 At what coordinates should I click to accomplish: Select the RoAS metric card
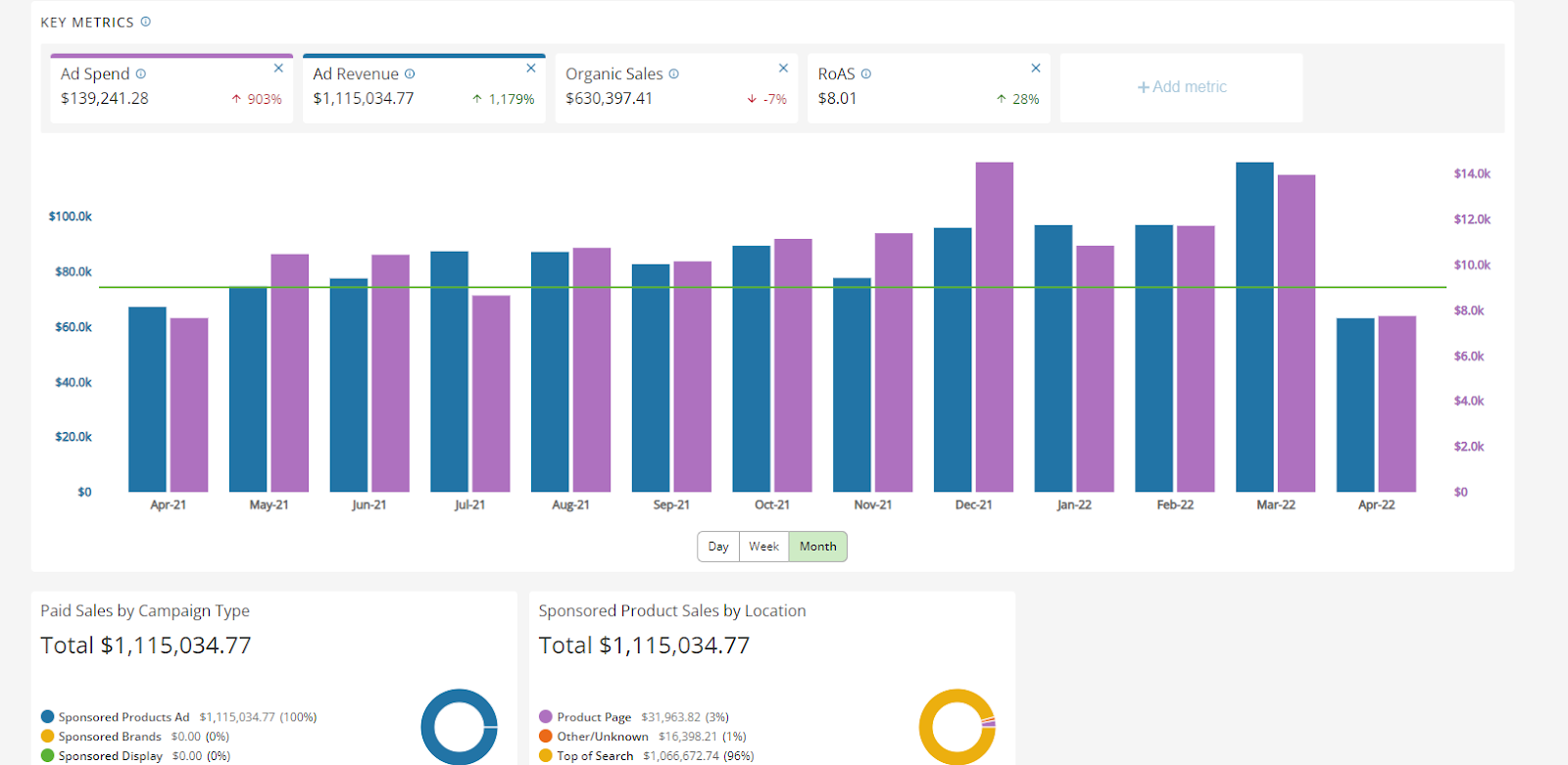click(x=929, y=88)
